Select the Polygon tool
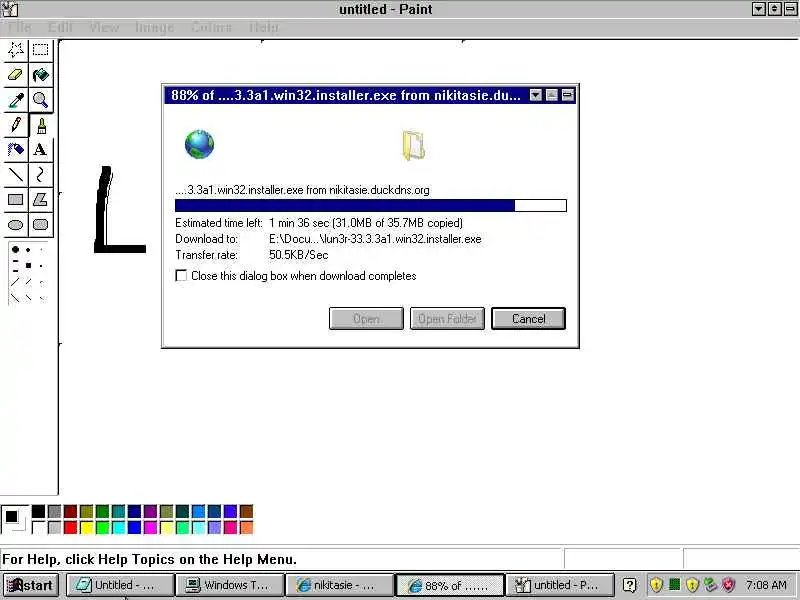This screenshot has height=600, width=800. tap(40, 200)
